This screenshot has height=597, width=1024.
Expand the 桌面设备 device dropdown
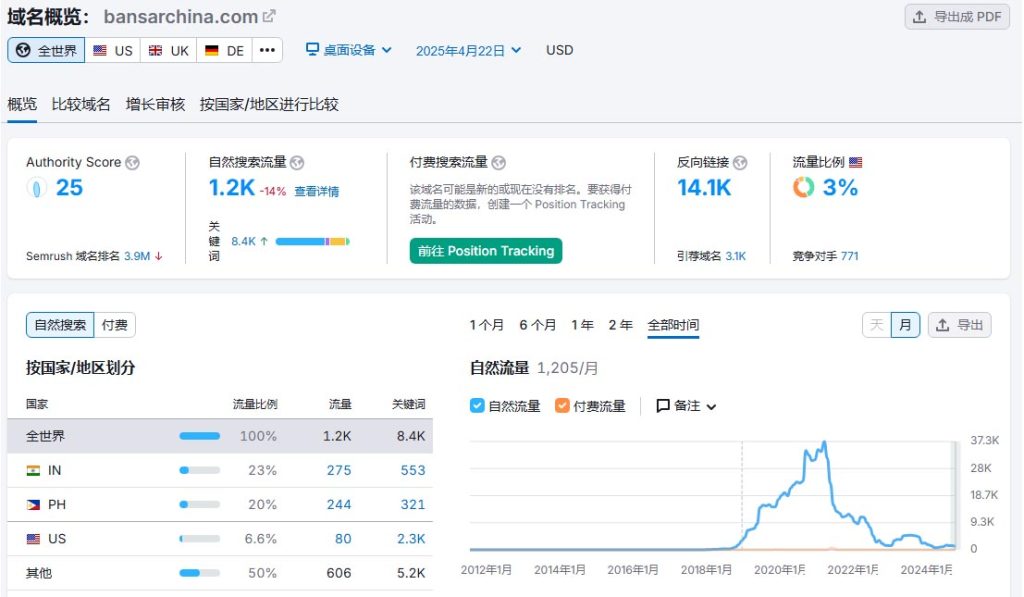click(x=349, y=50)
